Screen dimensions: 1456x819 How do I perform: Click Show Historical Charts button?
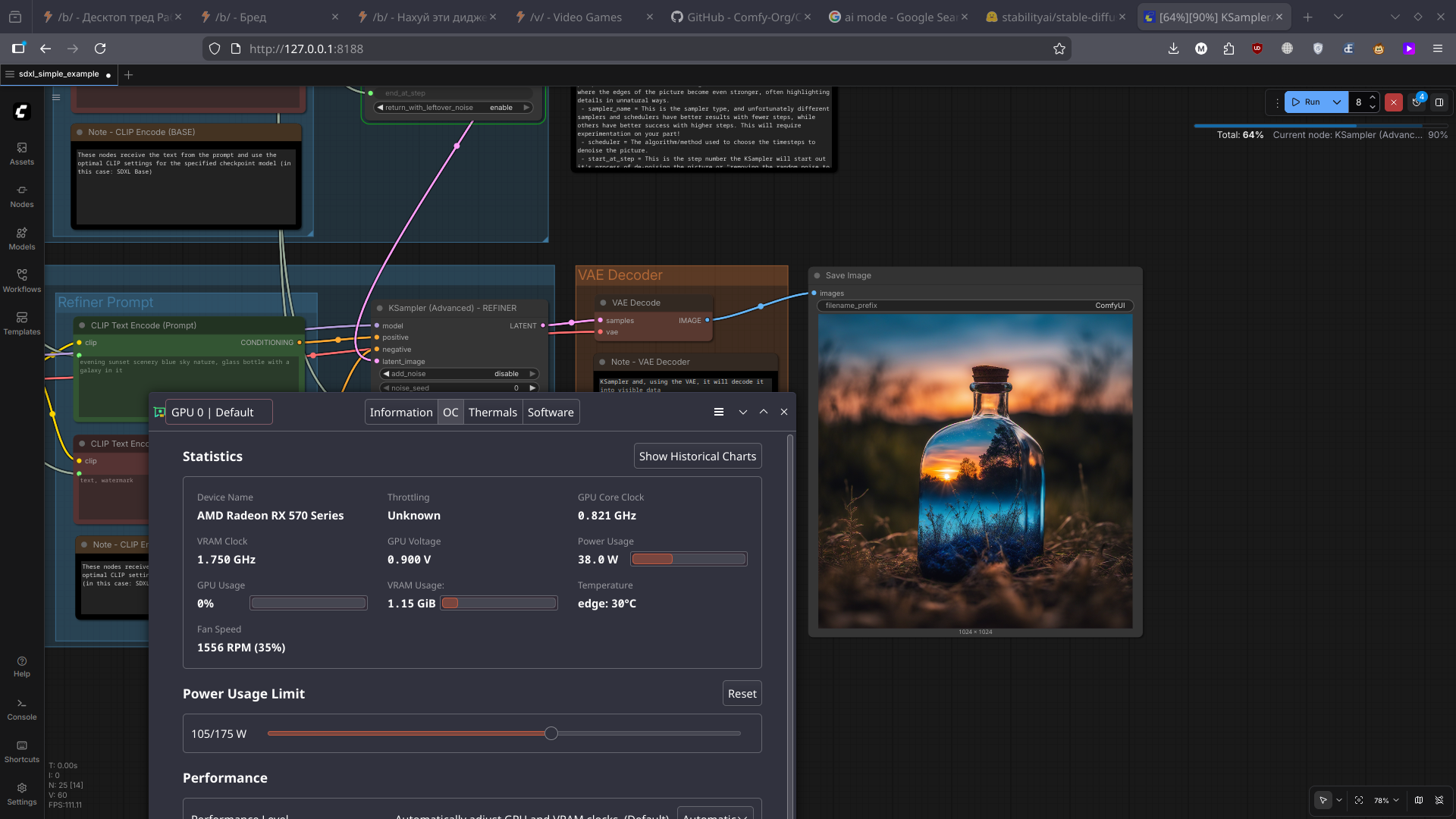pyautogui.click(x=697, y=457)
